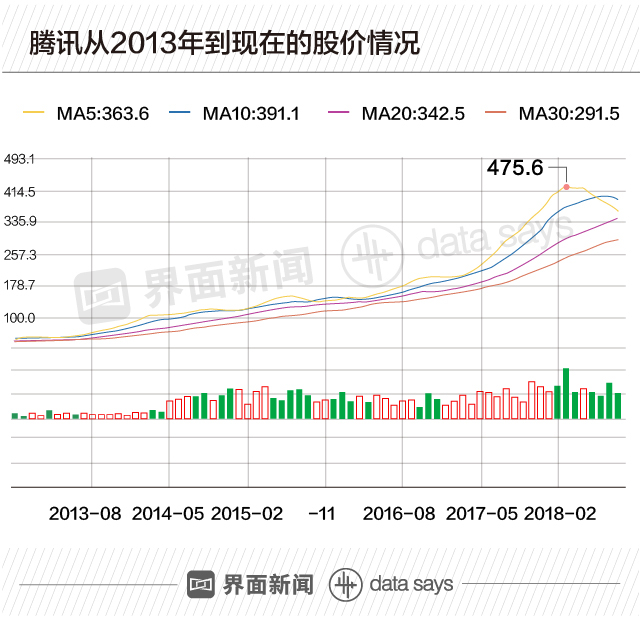Click the MA5:363.6 legend label

pos(103,113)
